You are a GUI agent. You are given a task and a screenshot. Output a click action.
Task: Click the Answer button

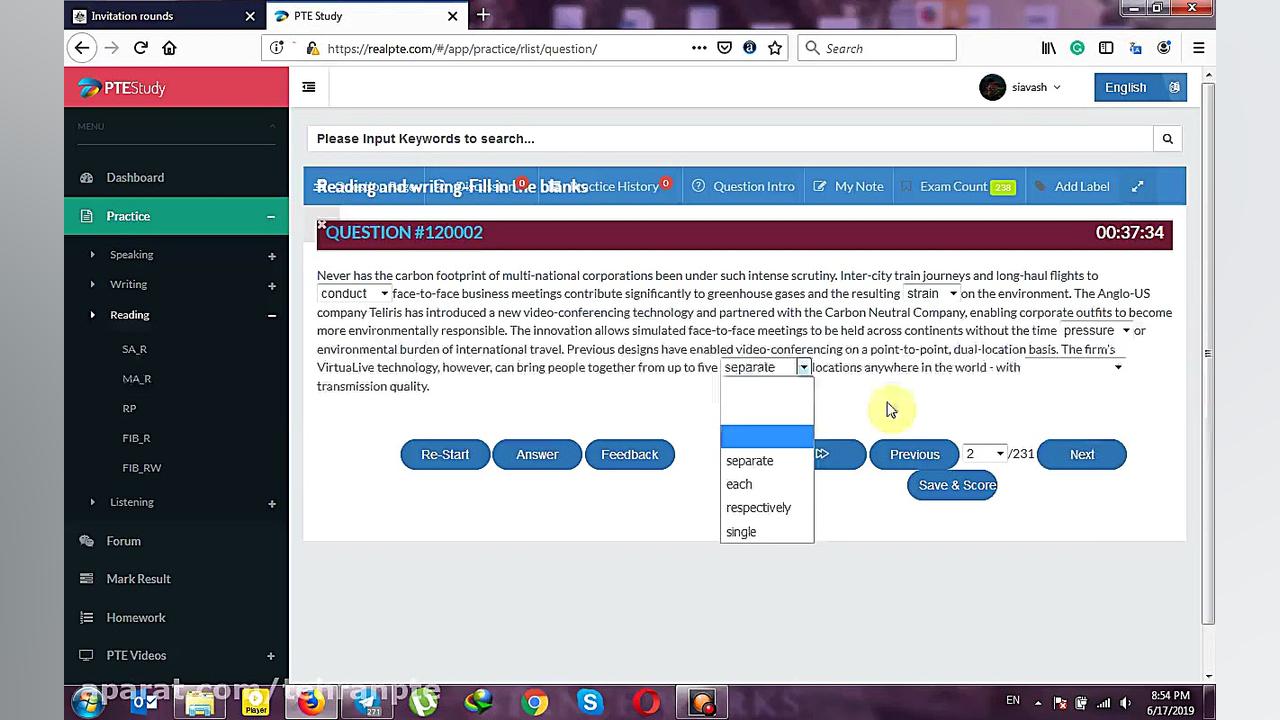[x=537, y=454]
